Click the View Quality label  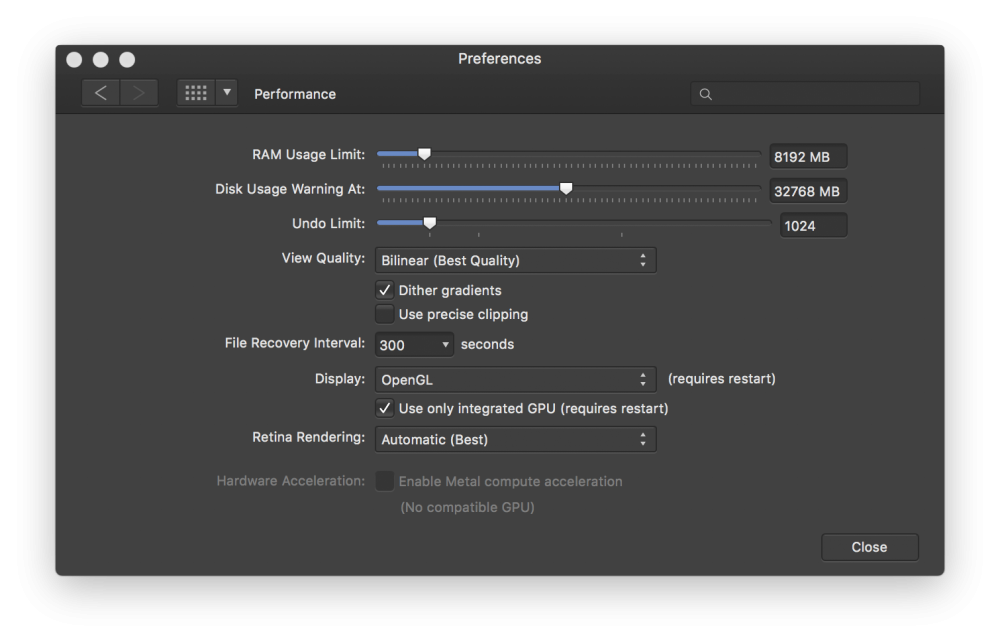323,258
